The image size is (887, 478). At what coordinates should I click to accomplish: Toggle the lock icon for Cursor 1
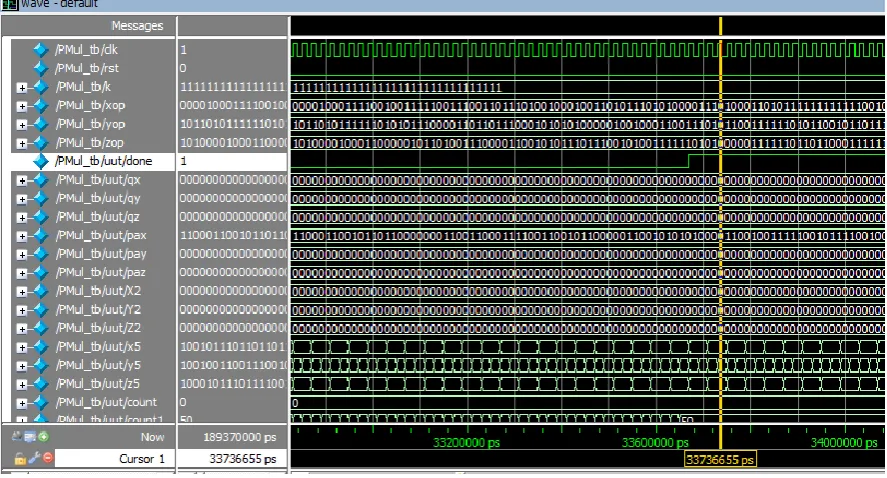pos(20,458)
